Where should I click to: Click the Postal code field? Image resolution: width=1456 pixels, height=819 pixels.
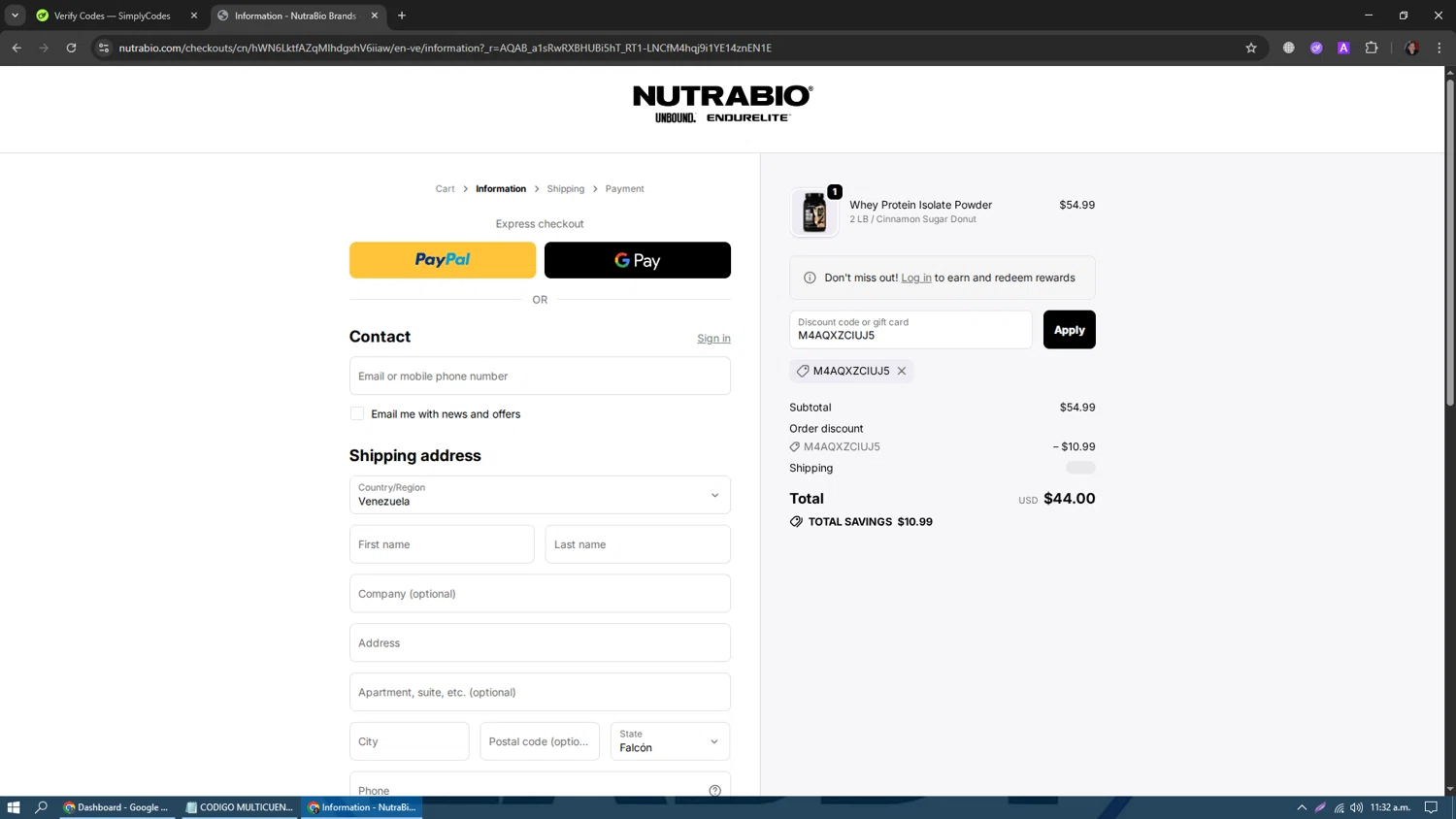540,741
